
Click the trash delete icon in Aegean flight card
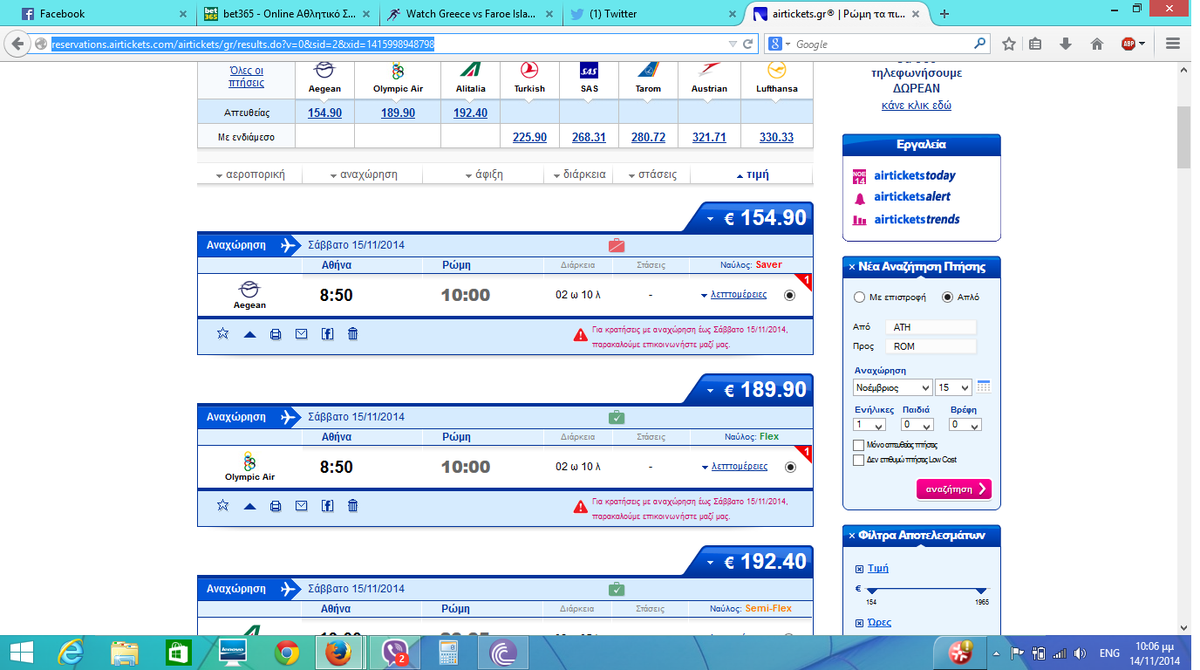pos(353,334)
